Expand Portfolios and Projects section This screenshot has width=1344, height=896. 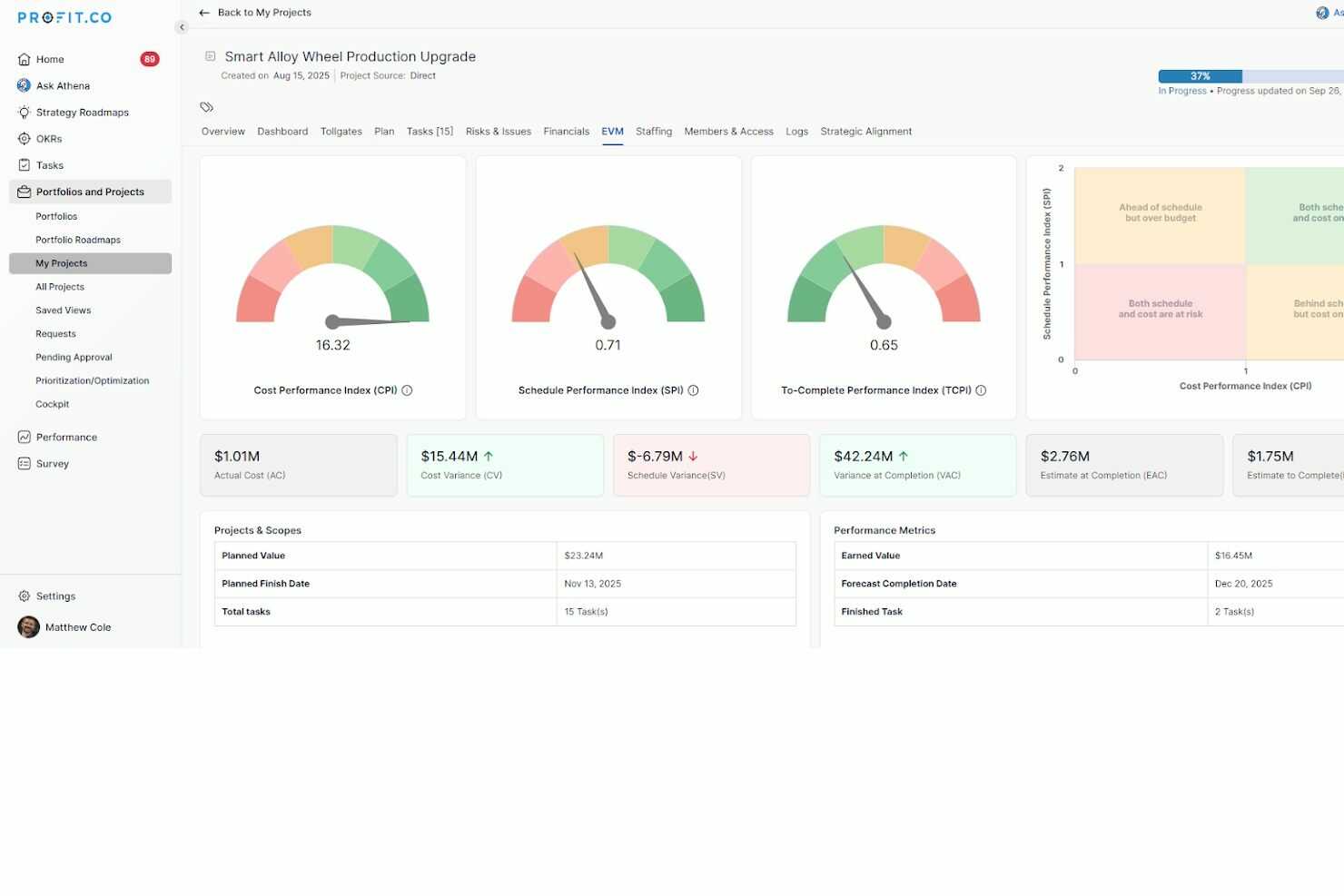(90, 192)
